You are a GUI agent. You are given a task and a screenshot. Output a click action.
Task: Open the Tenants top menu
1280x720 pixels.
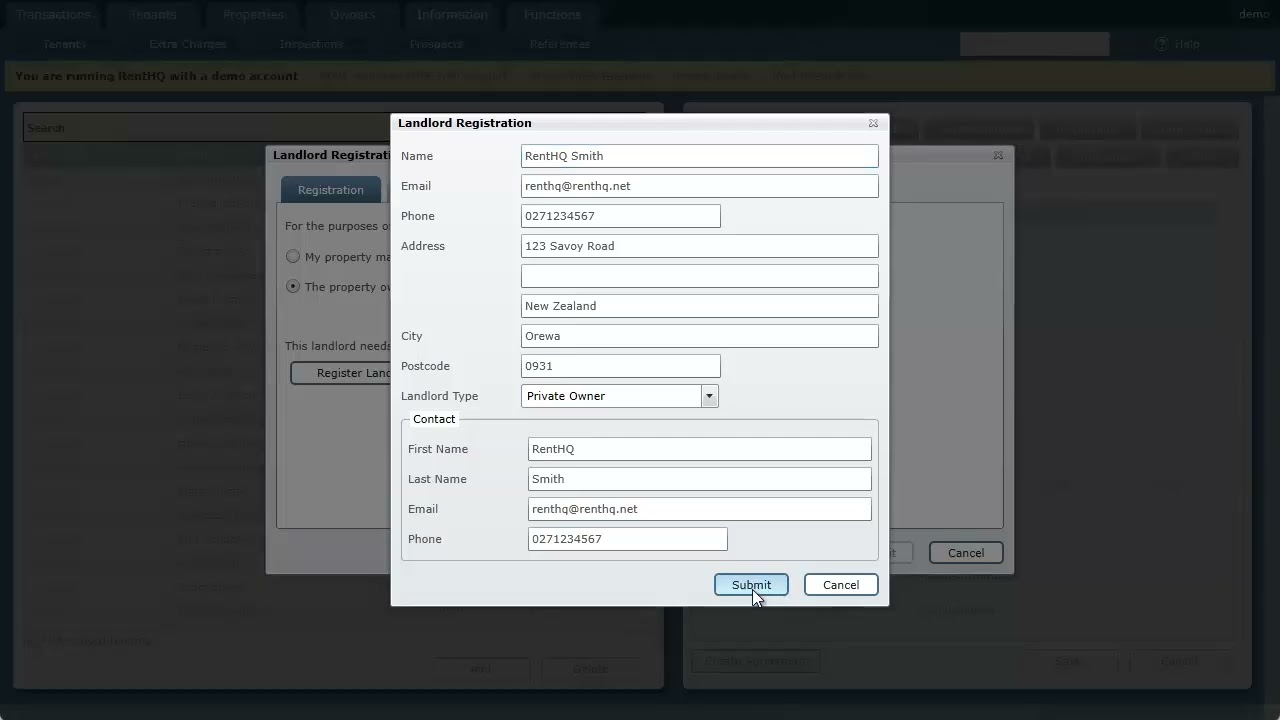tap(153, 15)
